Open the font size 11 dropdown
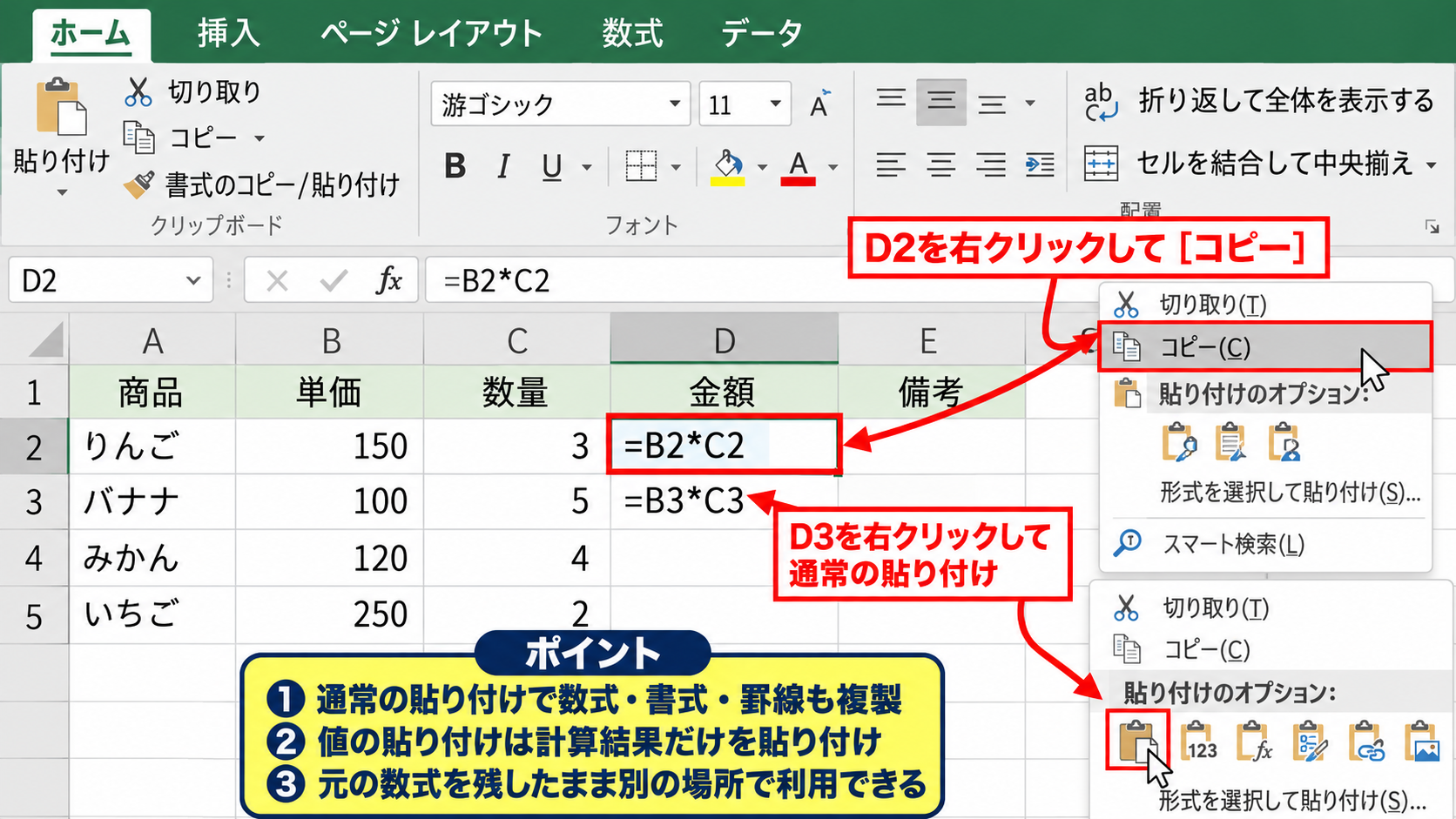1456x819 pixels. [x=775, y=104]
